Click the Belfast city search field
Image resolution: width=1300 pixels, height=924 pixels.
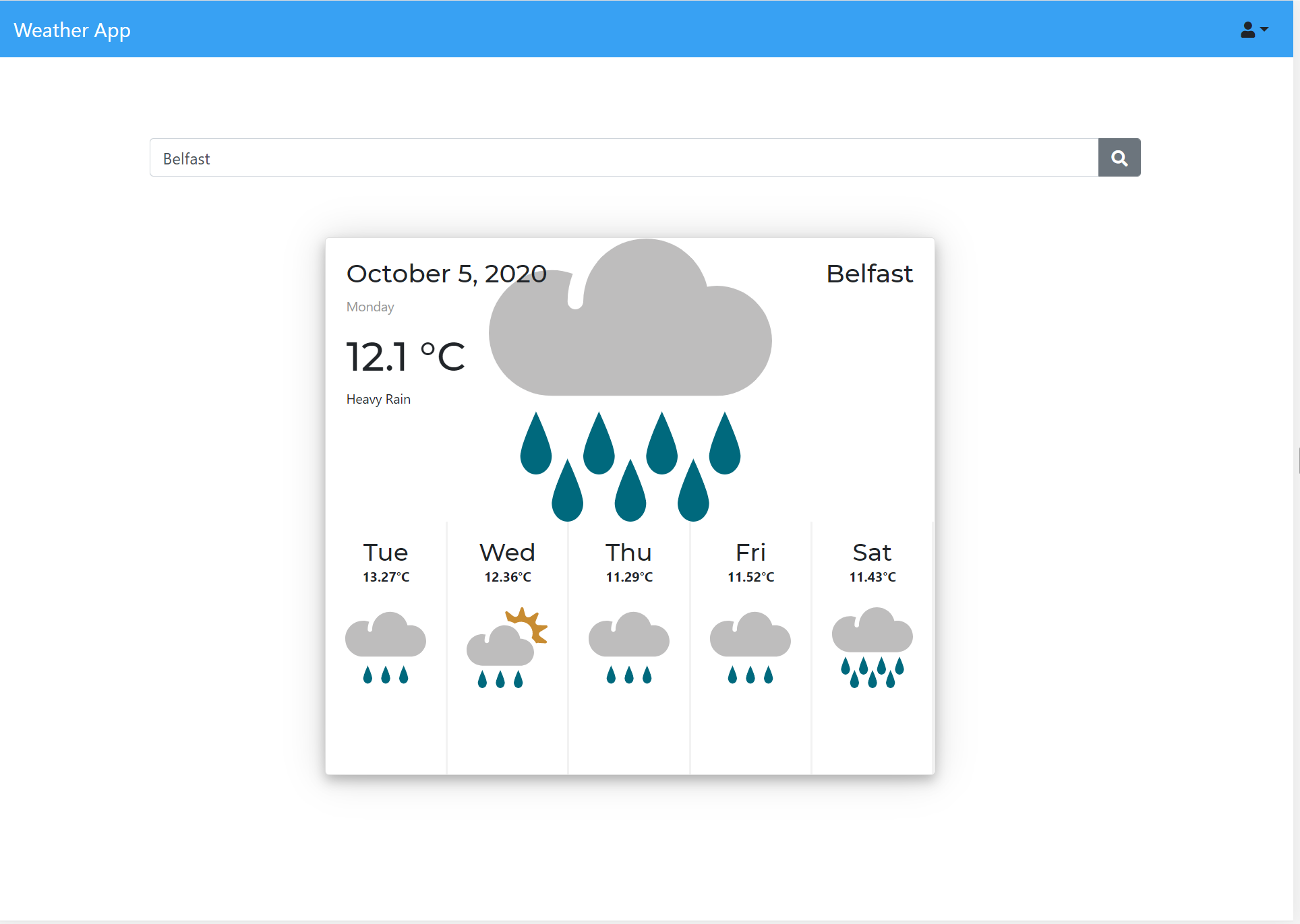click(623, 158)
